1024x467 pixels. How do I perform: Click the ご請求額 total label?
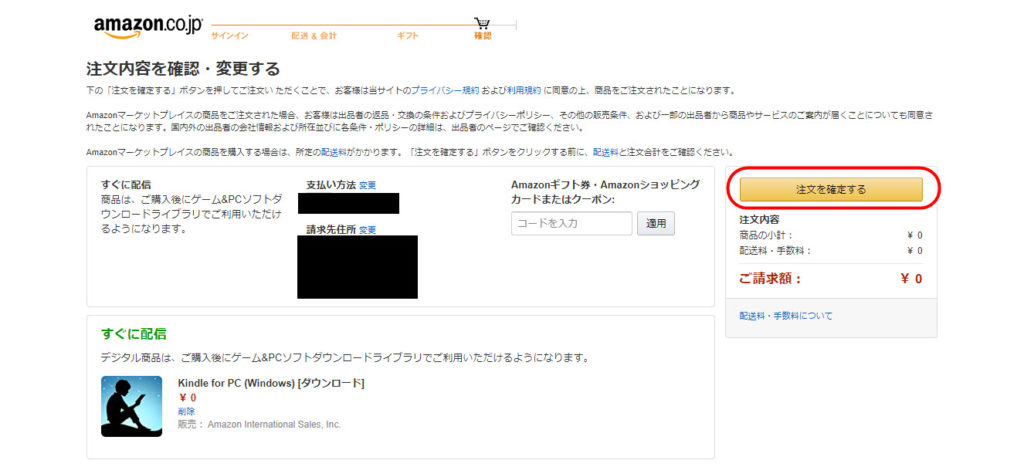click(769, 279)
